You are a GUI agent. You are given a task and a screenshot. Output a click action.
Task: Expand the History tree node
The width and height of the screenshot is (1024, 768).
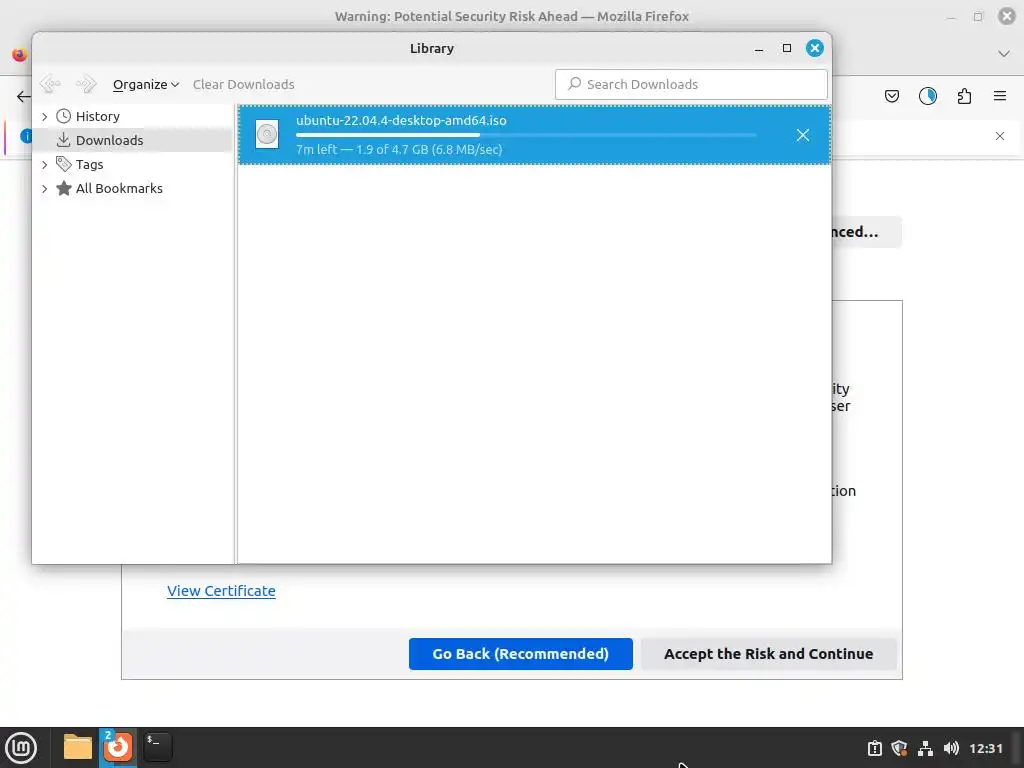[x=44, y=116]
